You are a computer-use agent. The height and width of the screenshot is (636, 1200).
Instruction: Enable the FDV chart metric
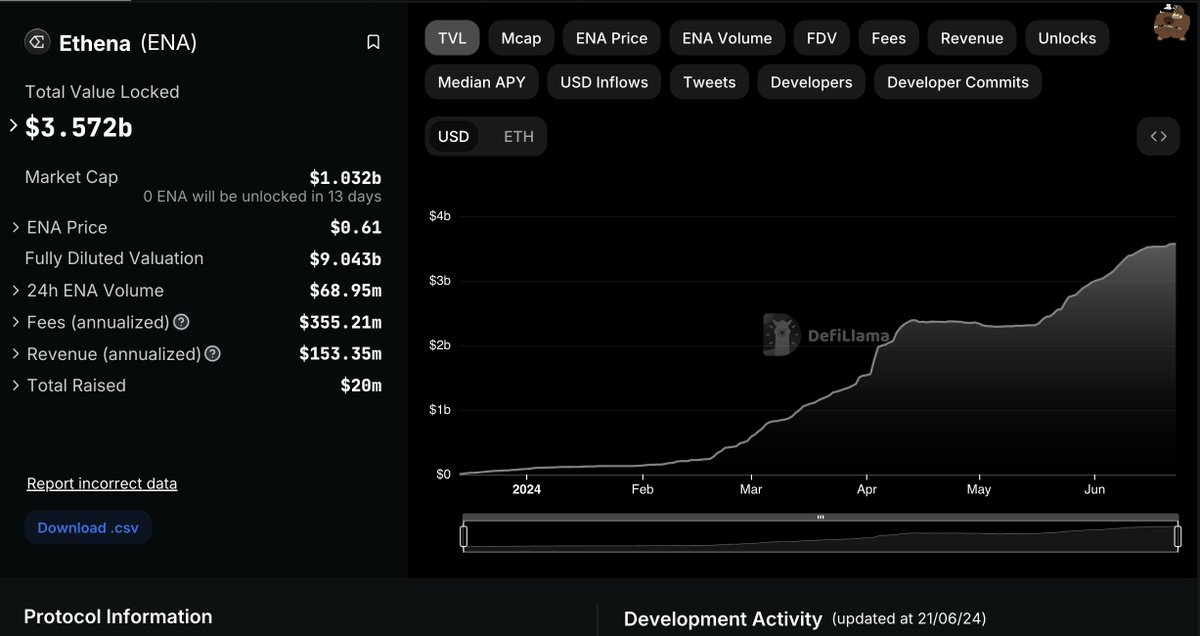click(x=822, y=38)
